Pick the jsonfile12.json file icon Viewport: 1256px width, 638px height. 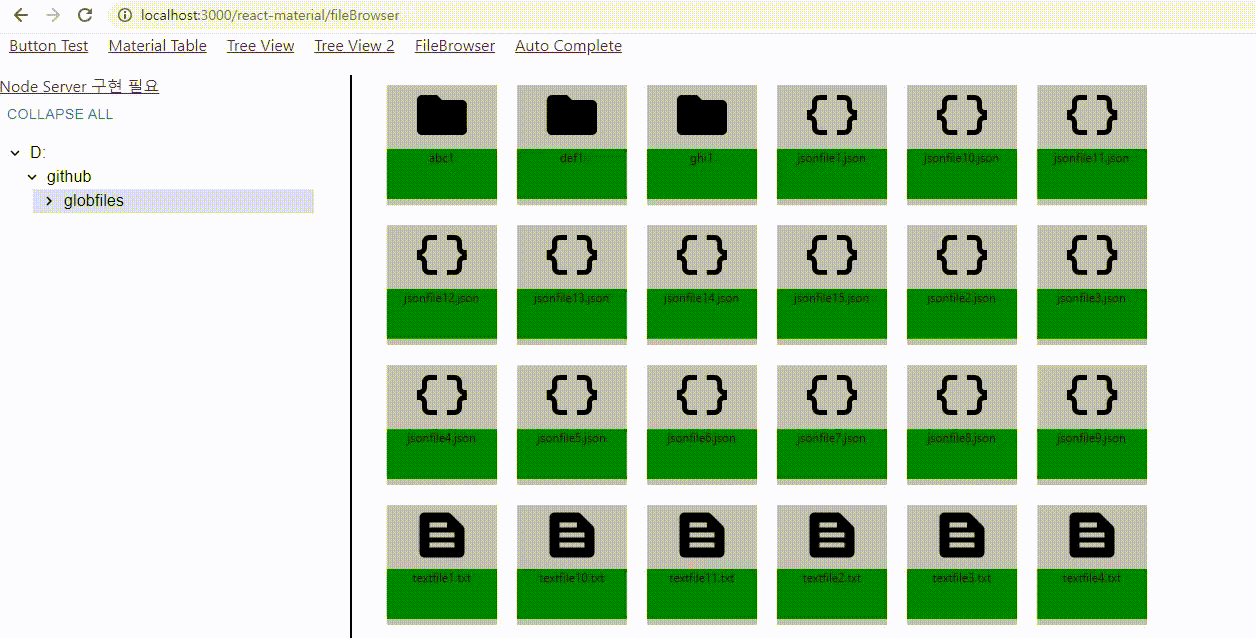(442, 255)
